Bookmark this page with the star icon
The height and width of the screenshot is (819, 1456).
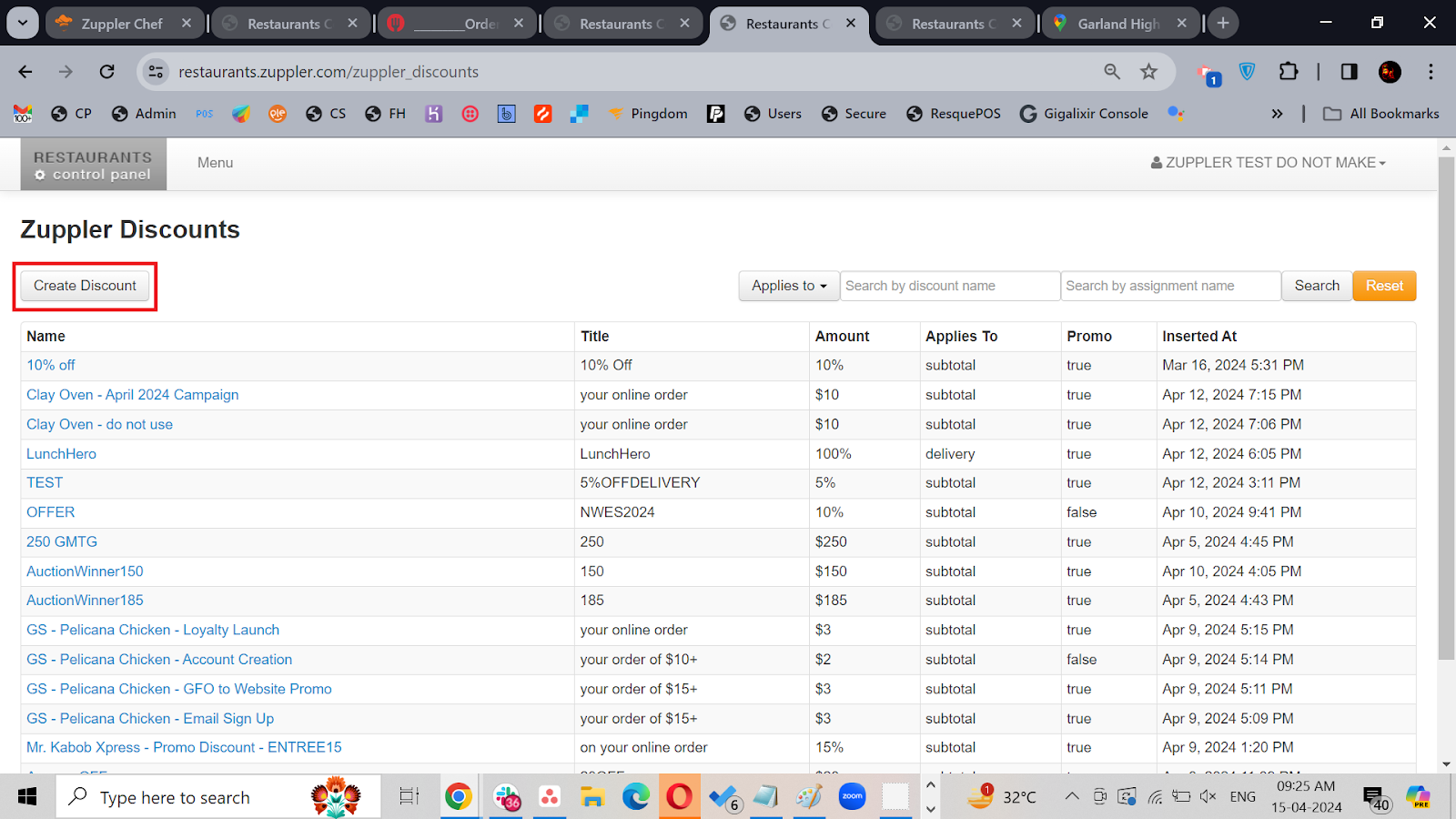(1149, 72)
